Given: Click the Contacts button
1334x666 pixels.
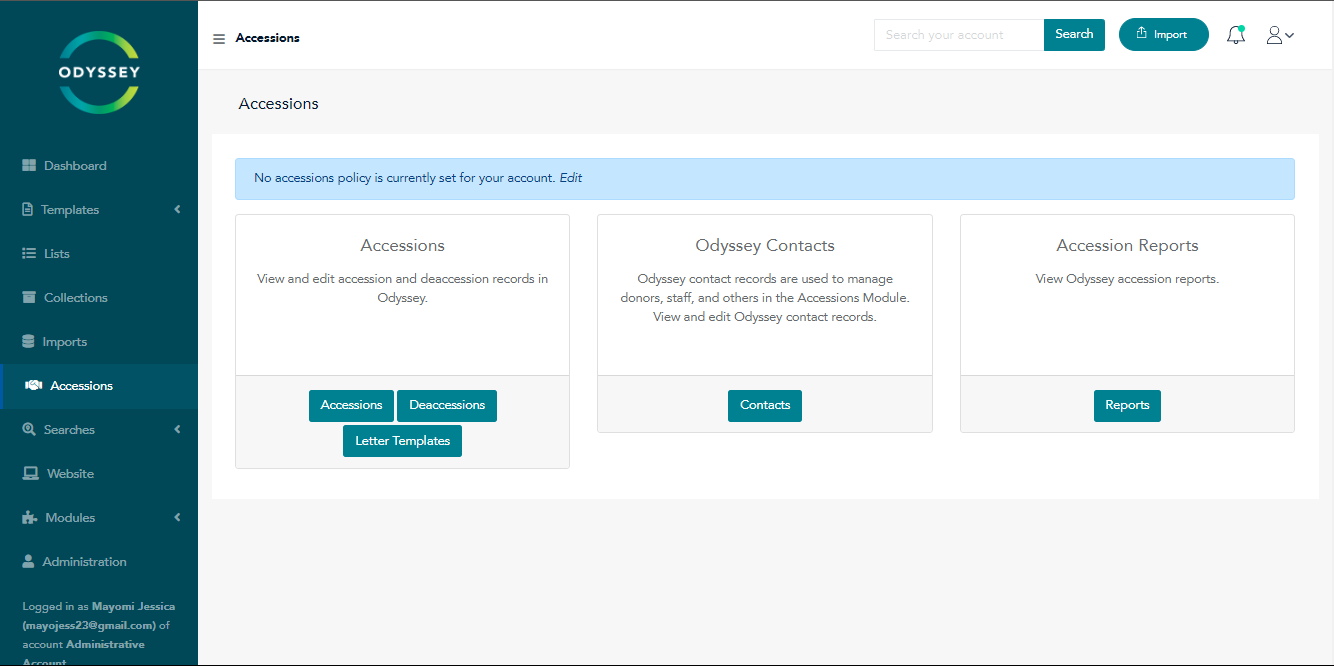Looking at the screenshot, I should click(765, 406).
